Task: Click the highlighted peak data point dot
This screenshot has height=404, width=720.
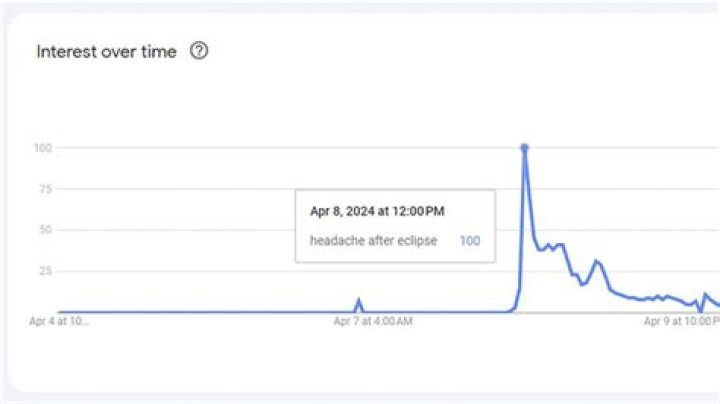Action: tap(524, 148)
